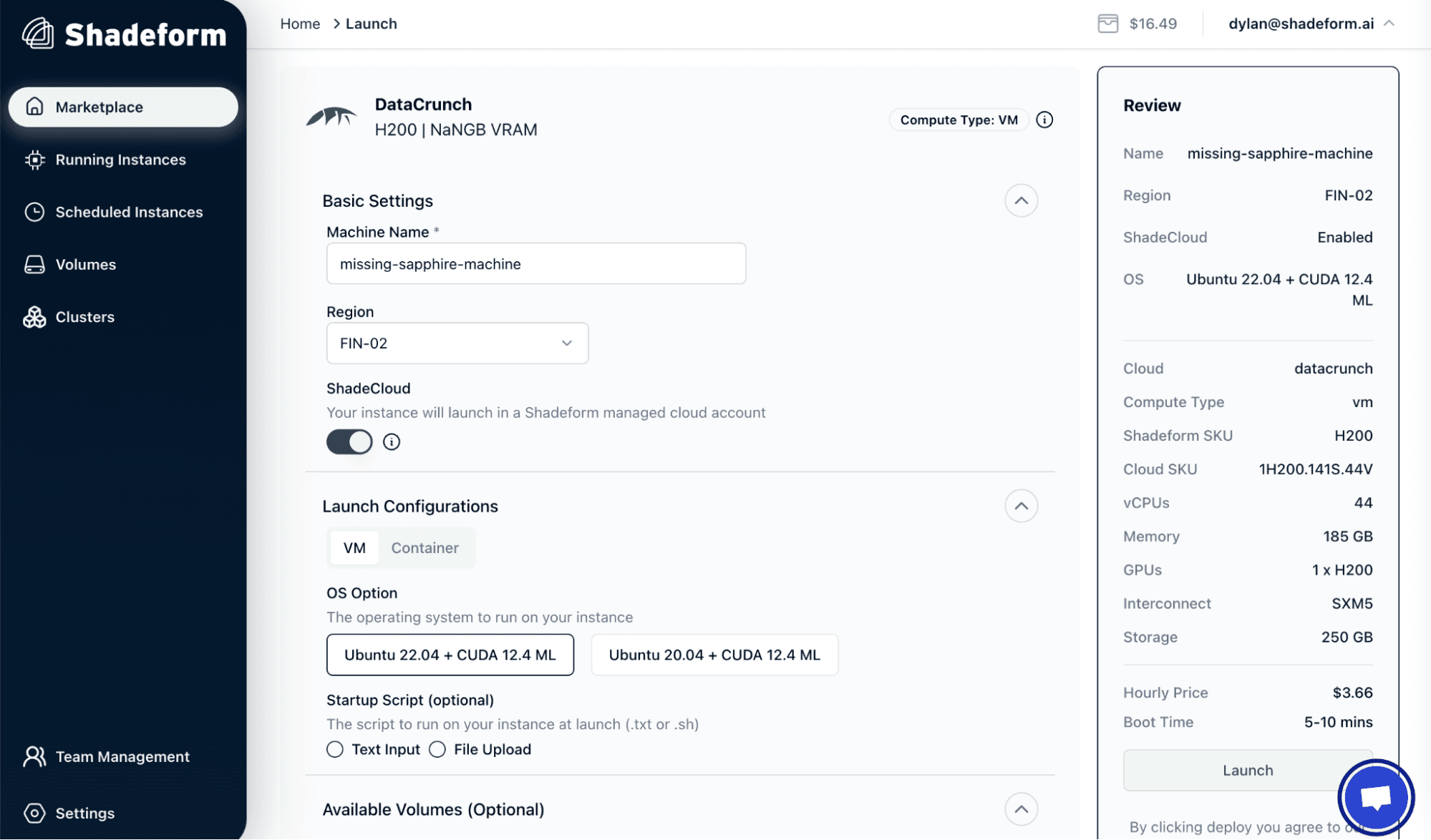The width and height of the screenshot is (1431, 840).
Task: Select Ubuntu 20.04 + CUDA 12.4 ML option
Action: (714, 654)
